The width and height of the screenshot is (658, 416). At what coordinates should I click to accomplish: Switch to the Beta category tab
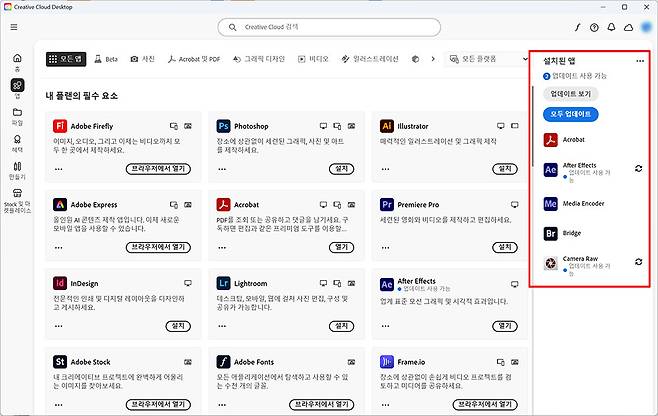tap(106, 59)
